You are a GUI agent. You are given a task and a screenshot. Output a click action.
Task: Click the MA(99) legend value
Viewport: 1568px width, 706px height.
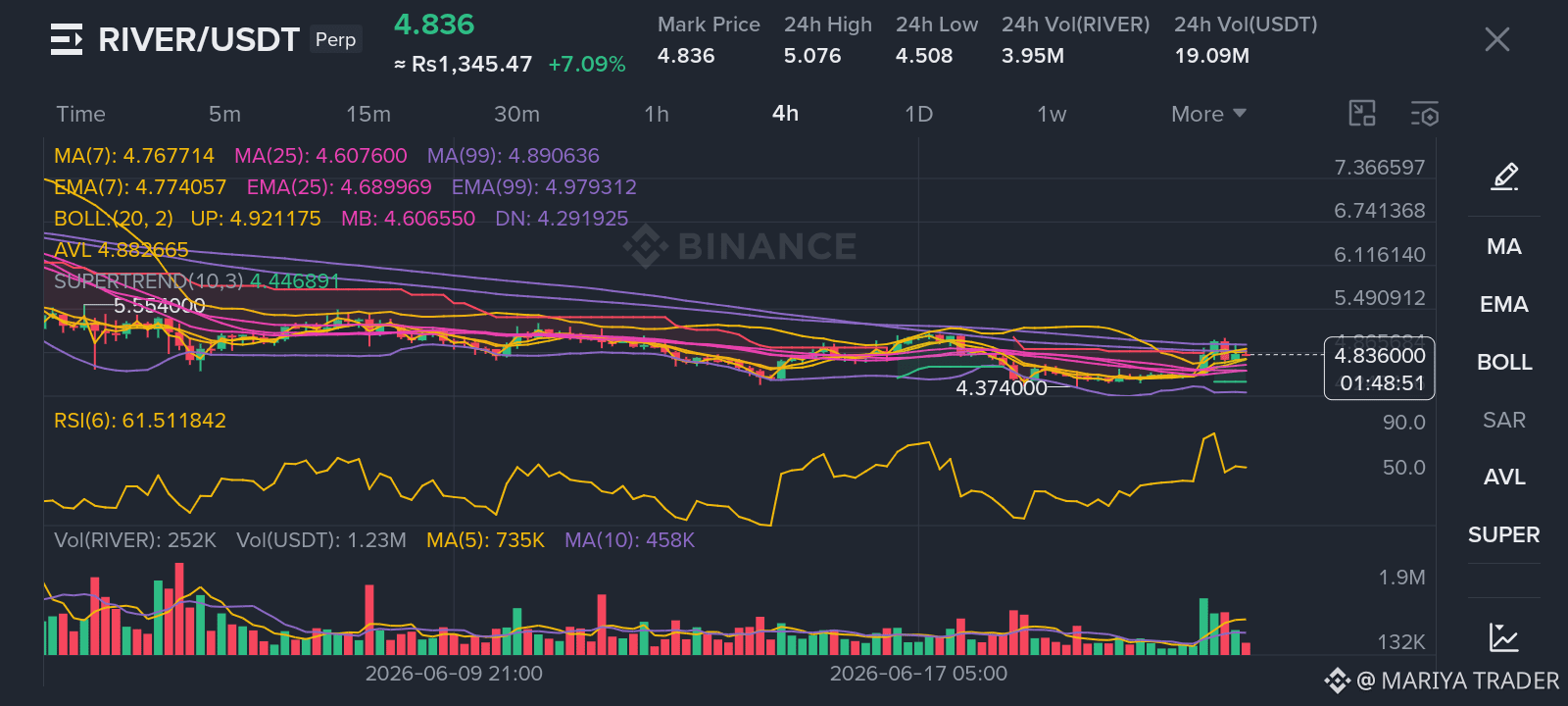514,156
